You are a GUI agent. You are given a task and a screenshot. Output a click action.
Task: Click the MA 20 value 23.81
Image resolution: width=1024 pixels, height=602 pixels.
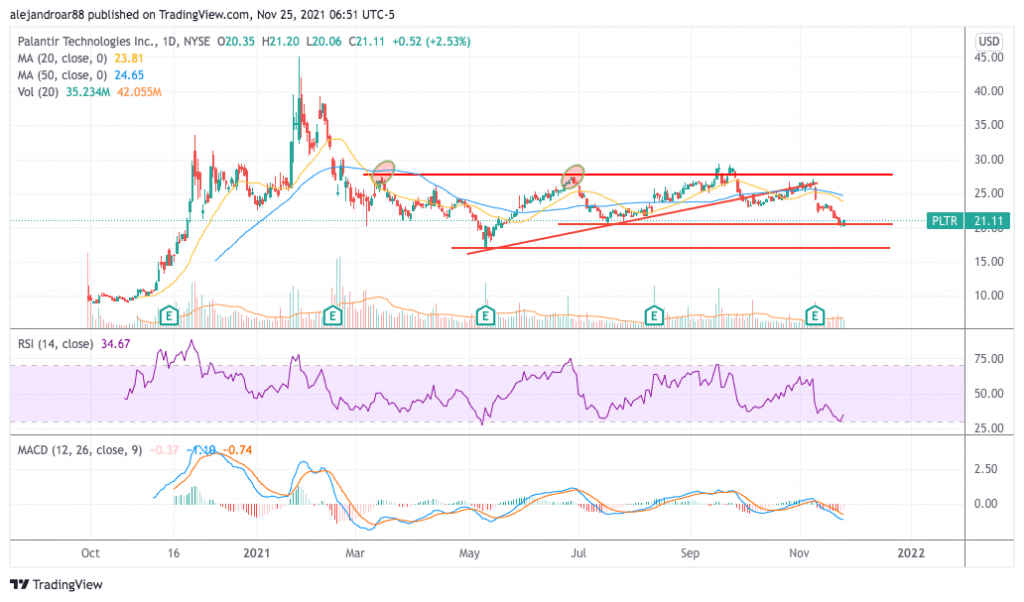pos(129,58)
